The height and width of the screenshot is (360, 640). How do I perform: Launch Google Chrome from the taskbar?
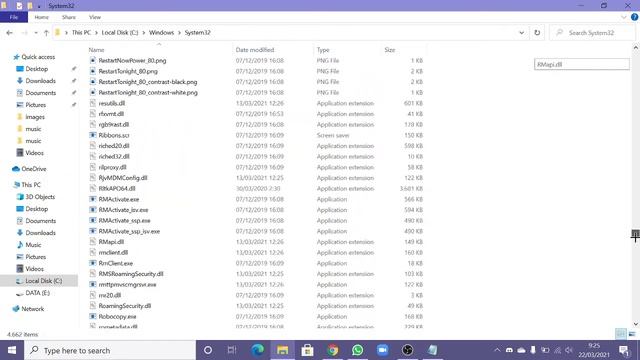[333, 350]
